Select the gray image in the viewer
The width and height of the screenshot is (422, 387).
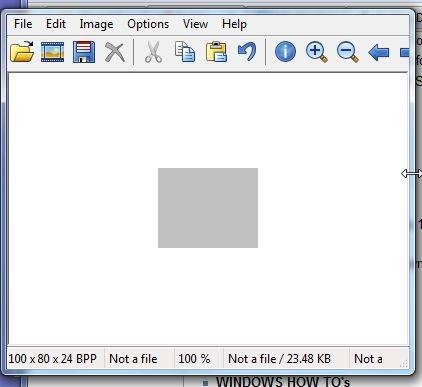tap(208, 208)
